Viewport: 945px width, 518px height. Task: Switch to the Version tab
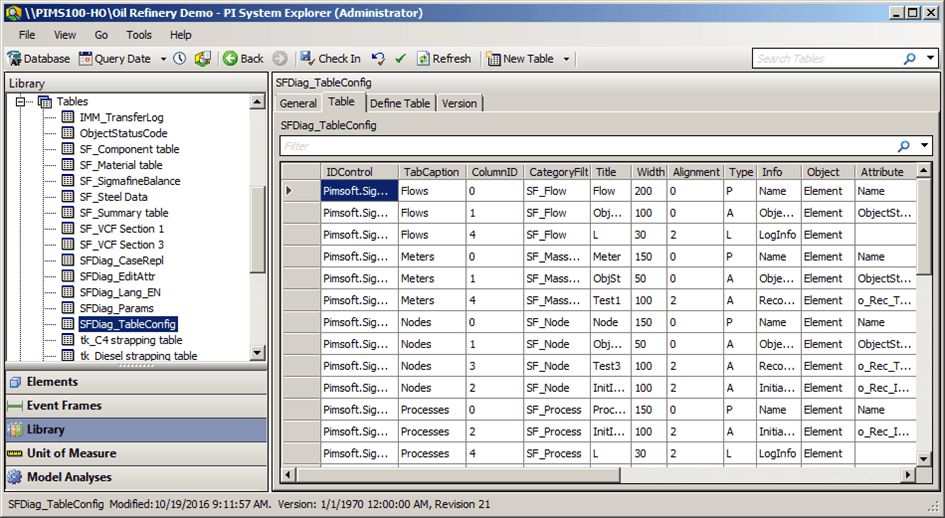click(459, 103)
